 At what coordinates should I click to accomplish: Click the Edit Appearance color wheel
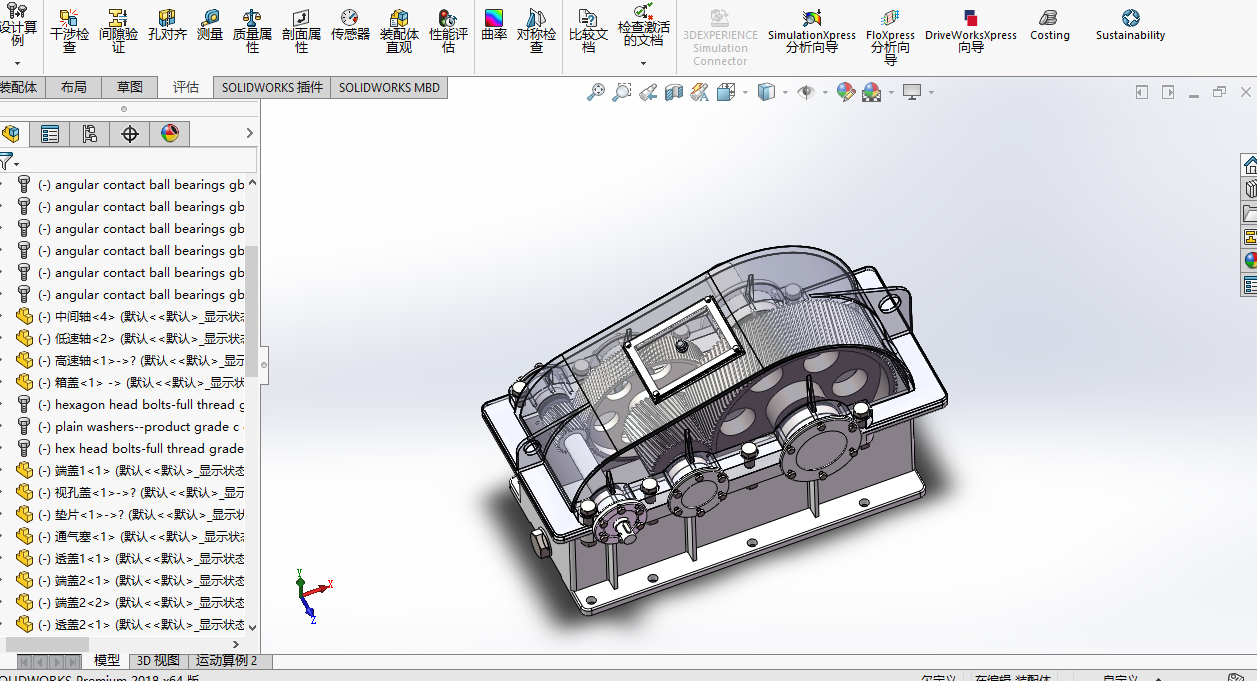click(845, 92)
